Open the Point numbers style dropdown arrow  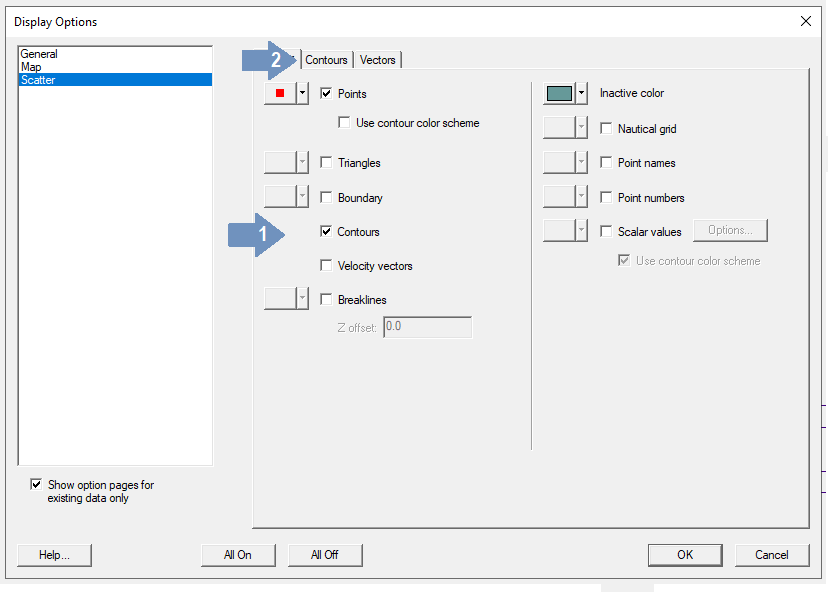coord(581,196)
